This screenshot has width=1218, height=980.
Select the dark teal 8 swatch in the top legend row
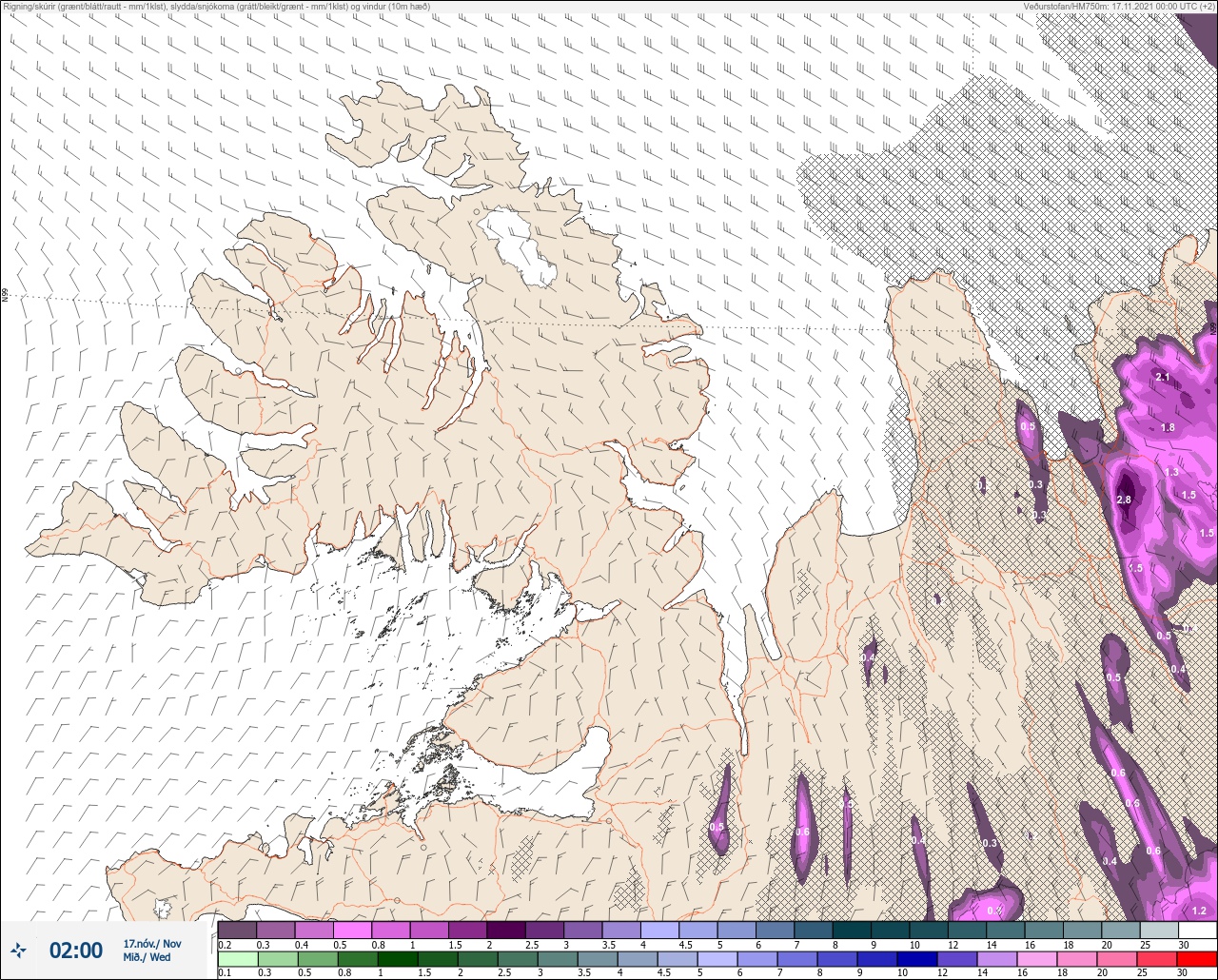[851, 930]
